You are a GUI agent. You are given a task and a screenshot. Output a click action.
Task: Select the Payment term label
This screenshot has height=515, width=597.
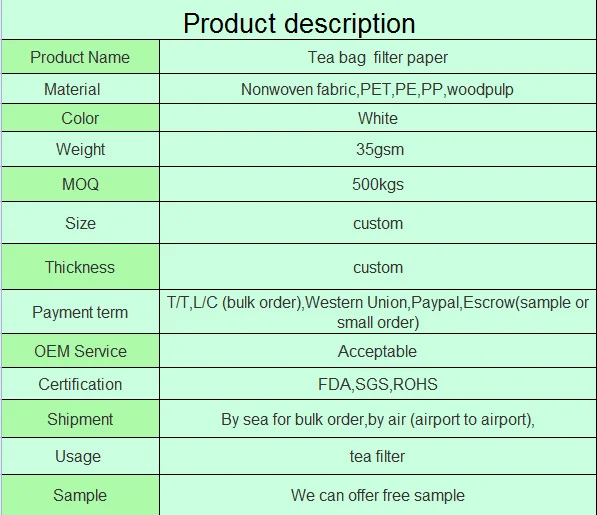(80, 312)
